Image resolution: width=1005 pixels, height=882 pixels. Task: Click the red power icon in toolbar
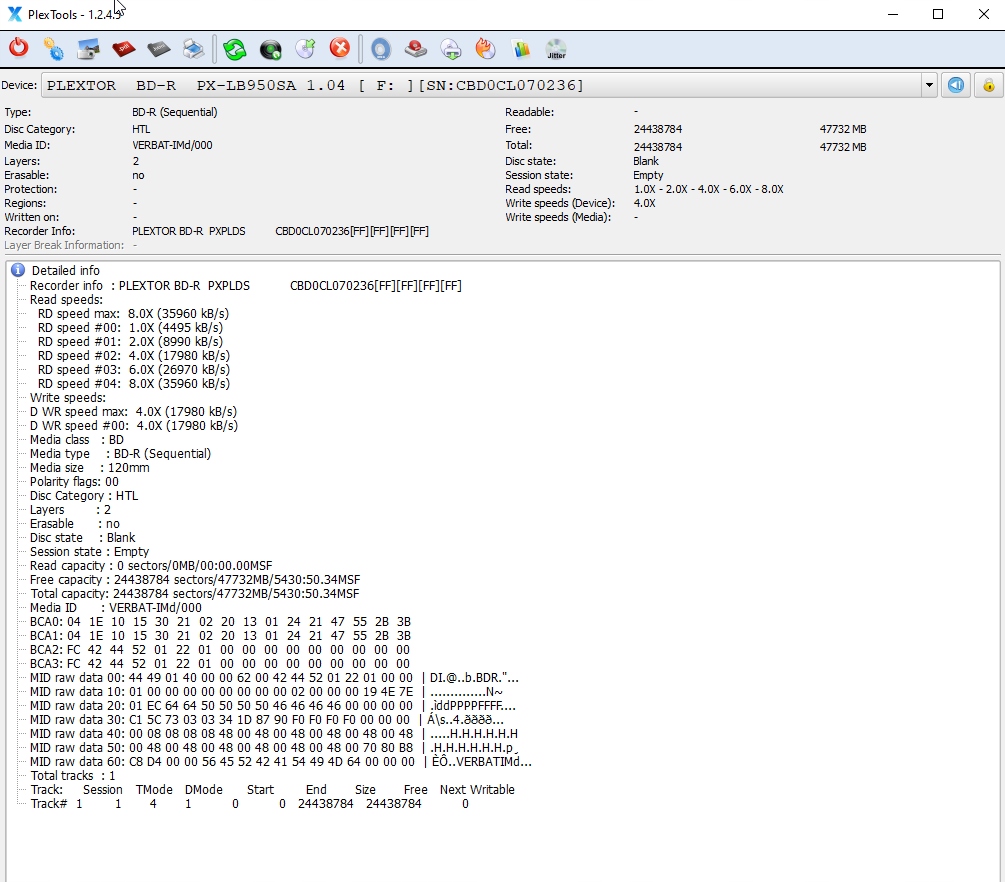pos(19,48)
